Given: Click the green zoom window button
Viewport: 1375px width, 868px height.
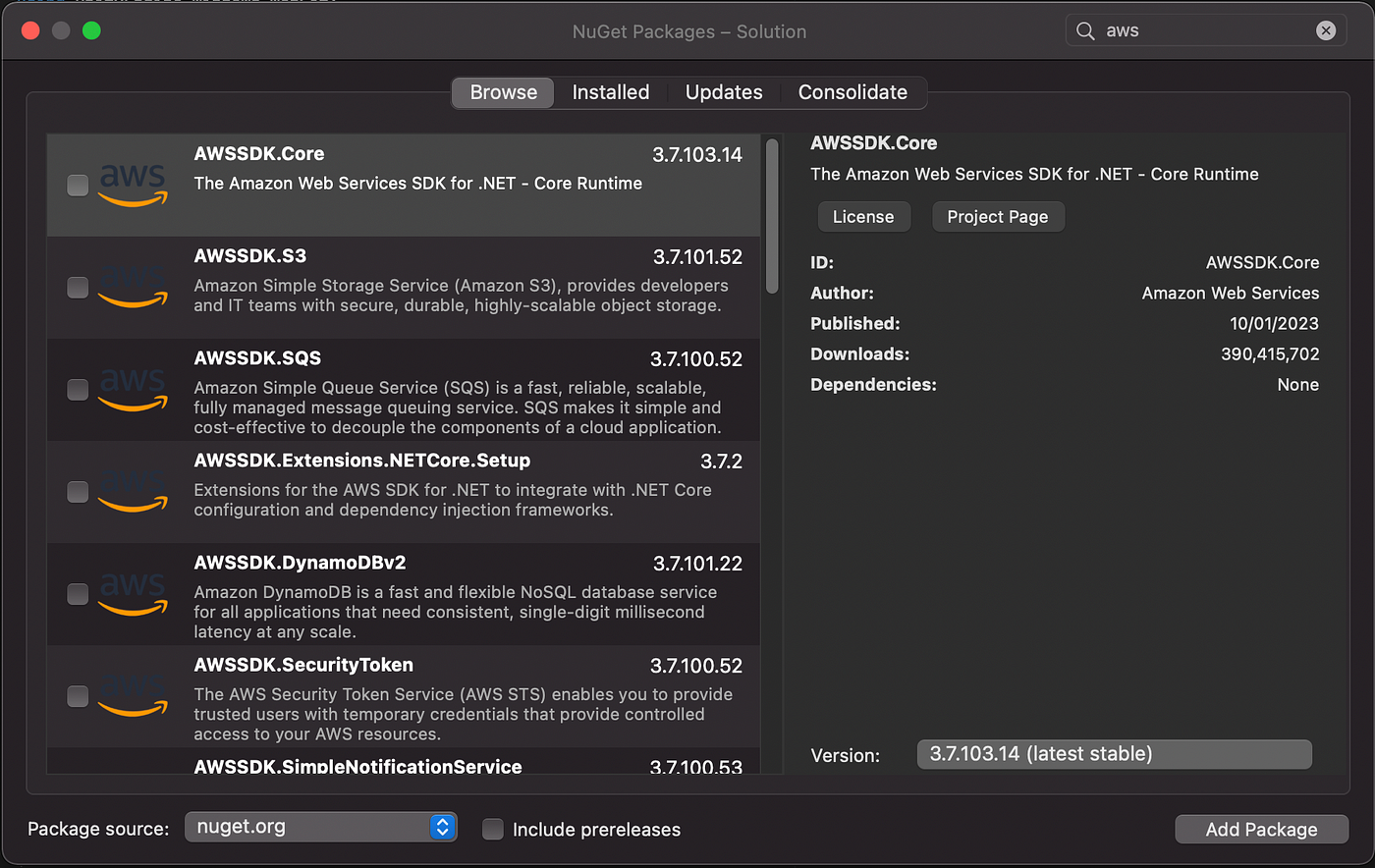Looking at the screenshot, I should coord(91,30).
